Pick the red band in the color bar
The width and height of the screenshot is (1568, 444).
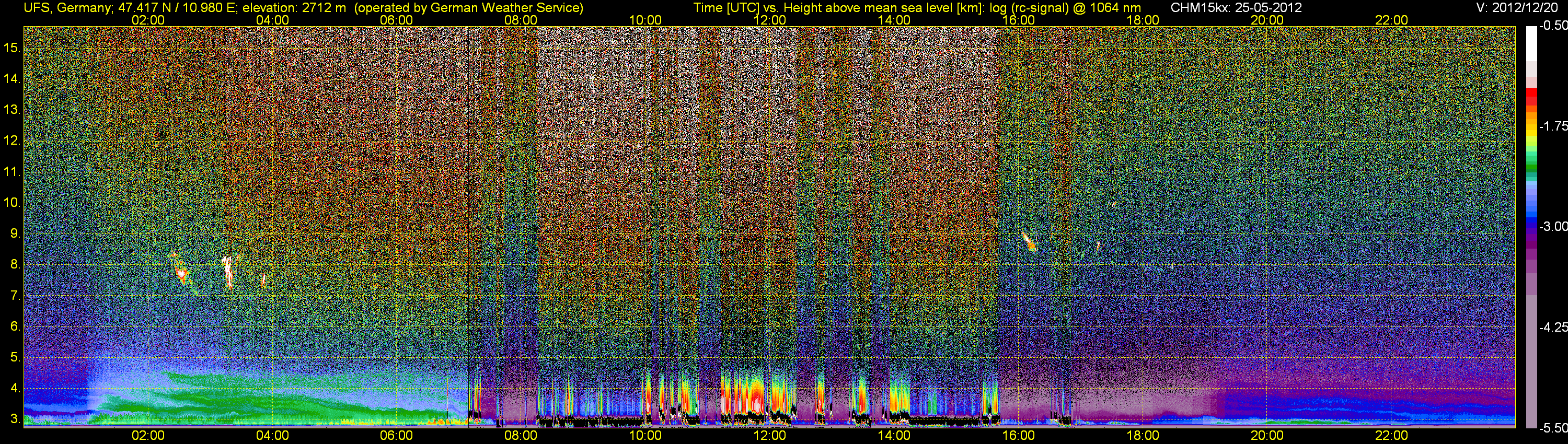(1531, 97)
